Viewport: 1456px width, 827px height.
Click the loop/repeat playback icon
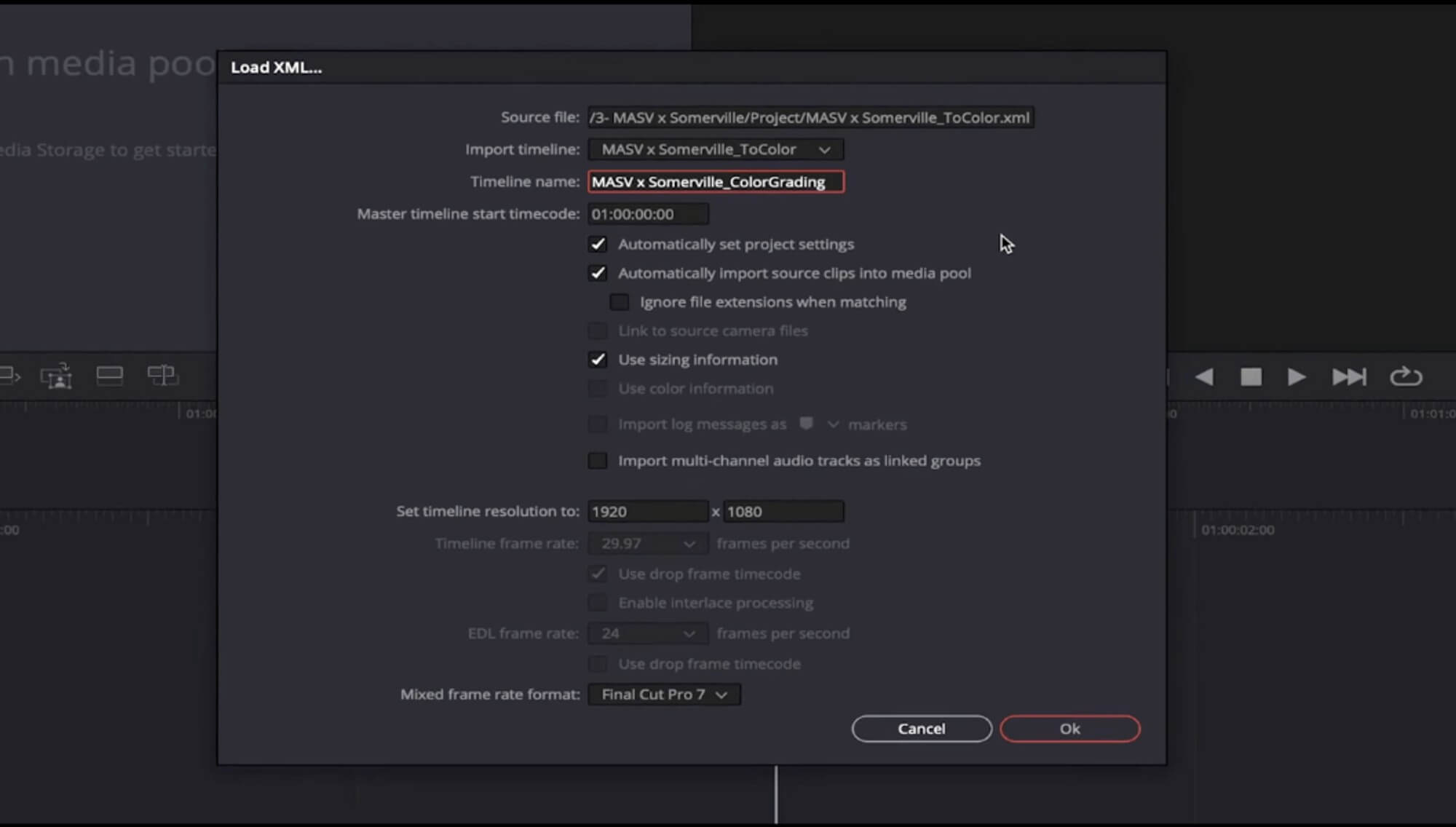[x=1406, y=377]
